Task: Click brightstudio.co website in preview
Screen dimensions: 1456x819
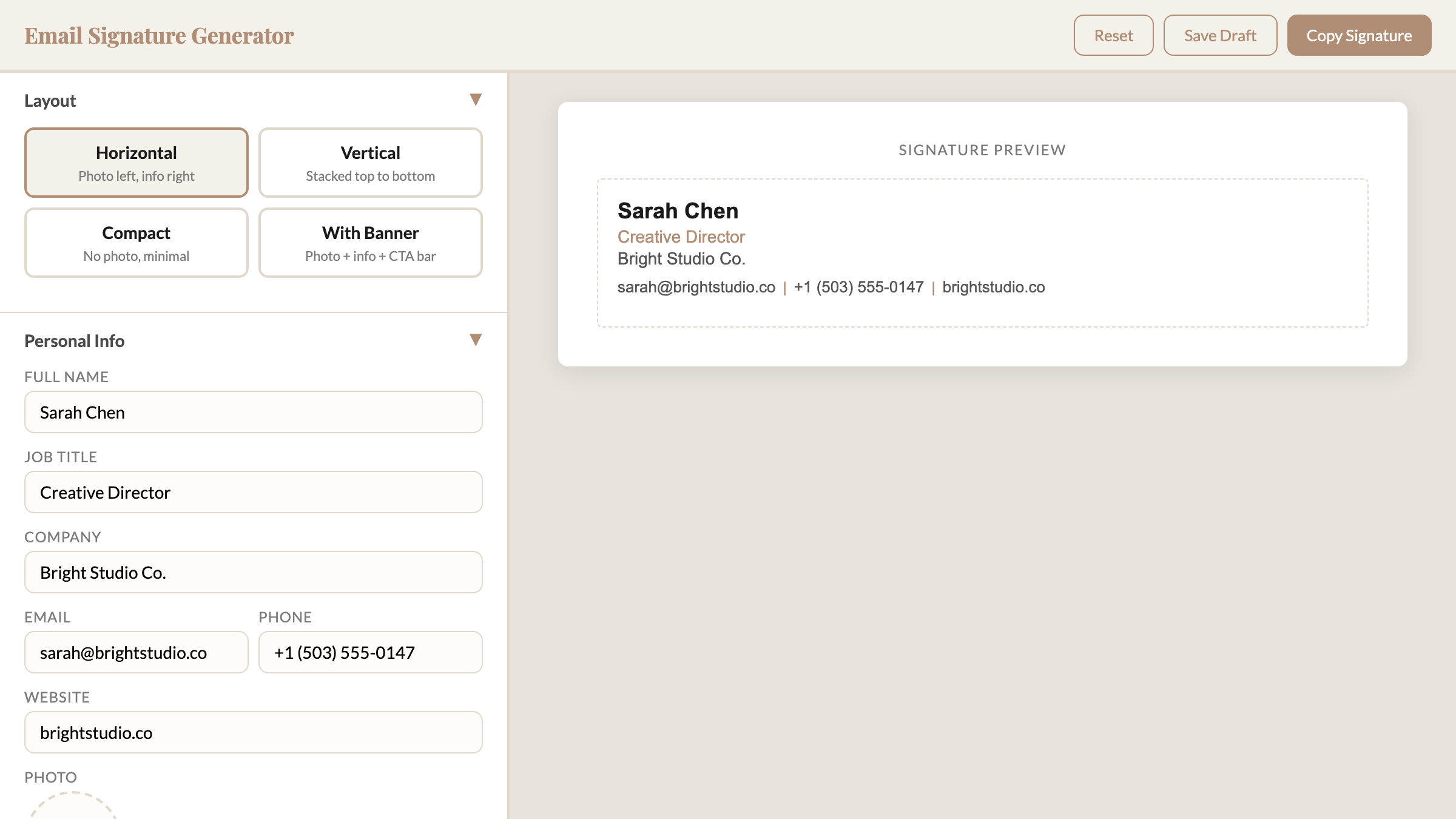Action: [x=994, y=287]
